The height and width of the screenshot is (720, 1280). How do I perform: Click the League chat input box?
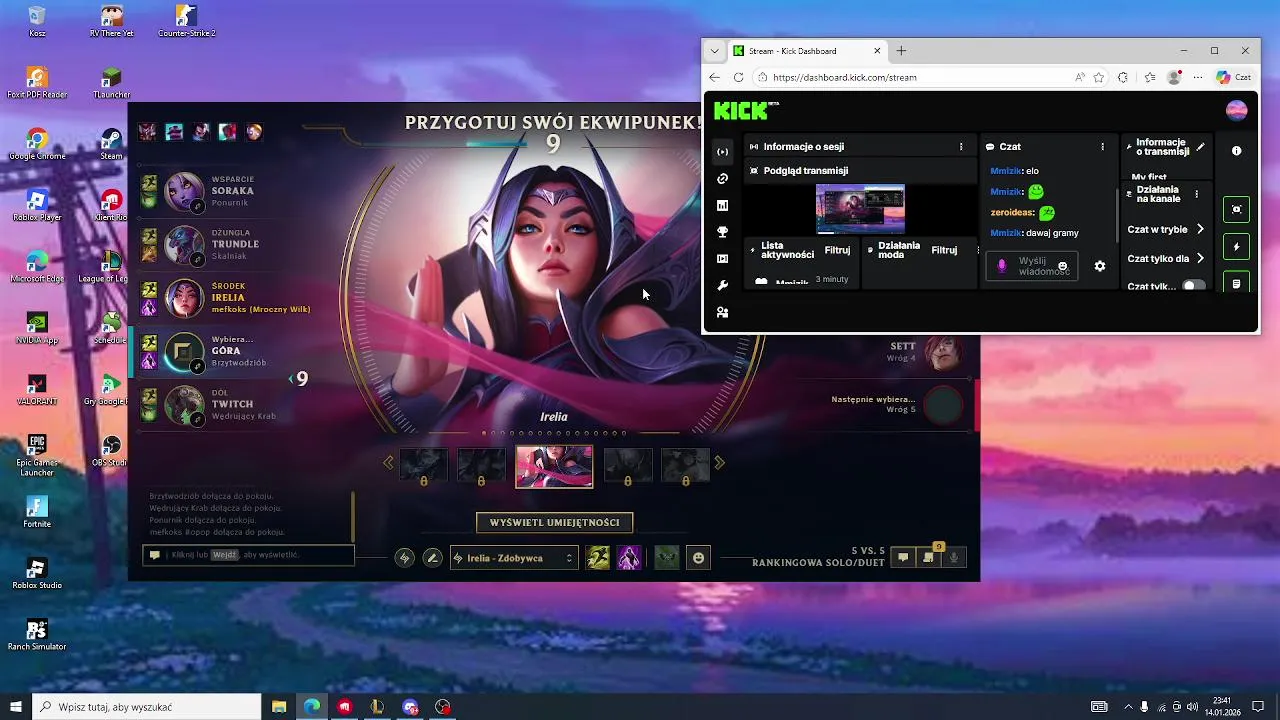248,555
